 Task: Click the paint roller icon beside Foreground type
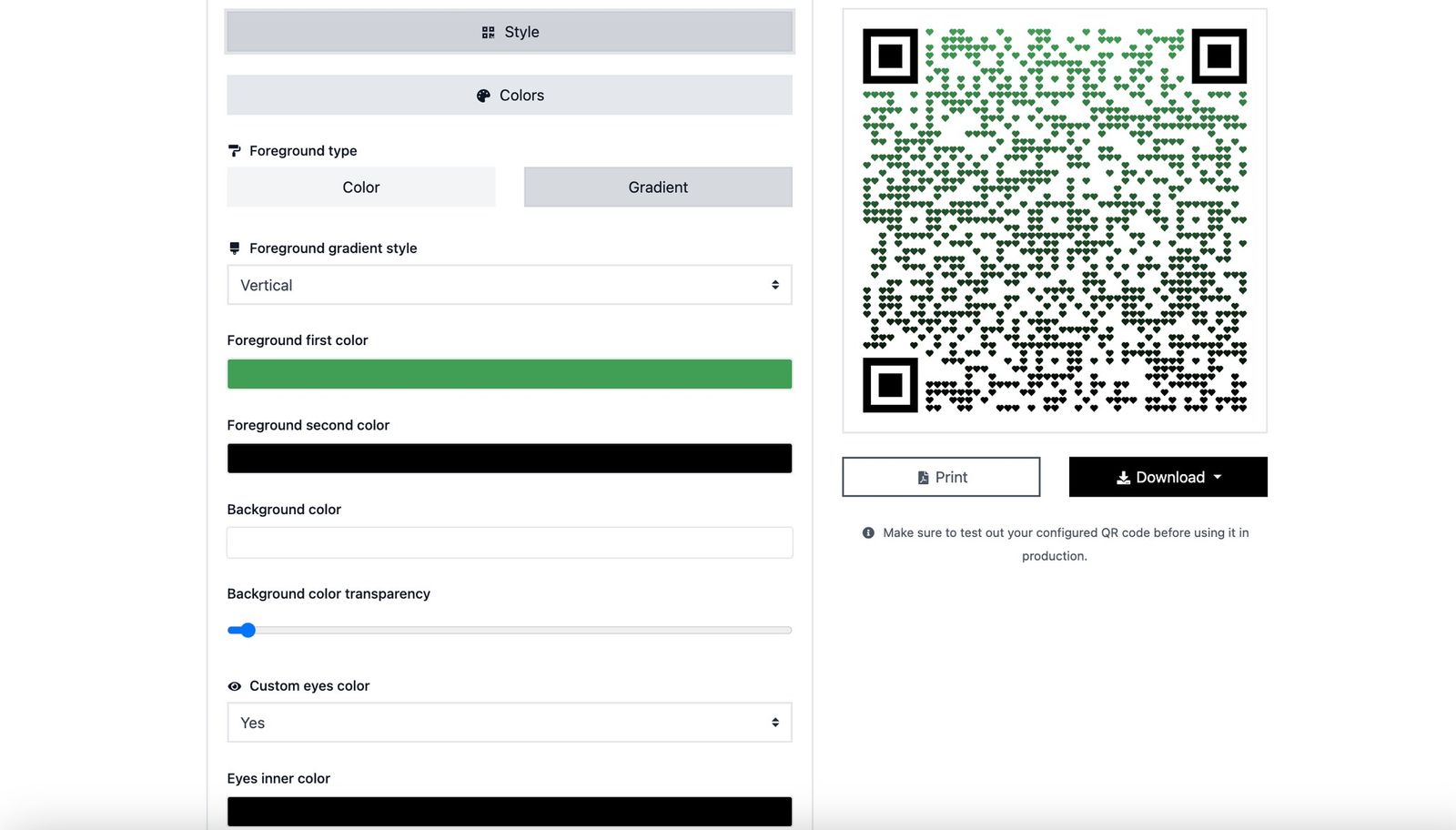(235, 150)
